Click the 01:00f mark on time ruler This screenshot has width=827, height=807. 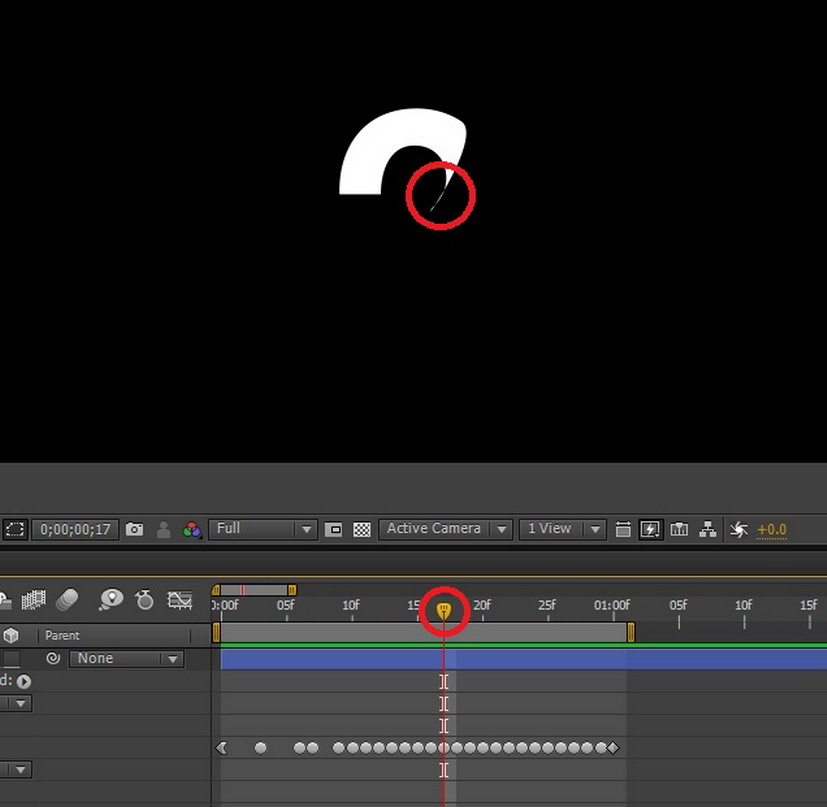coord(612,605)
